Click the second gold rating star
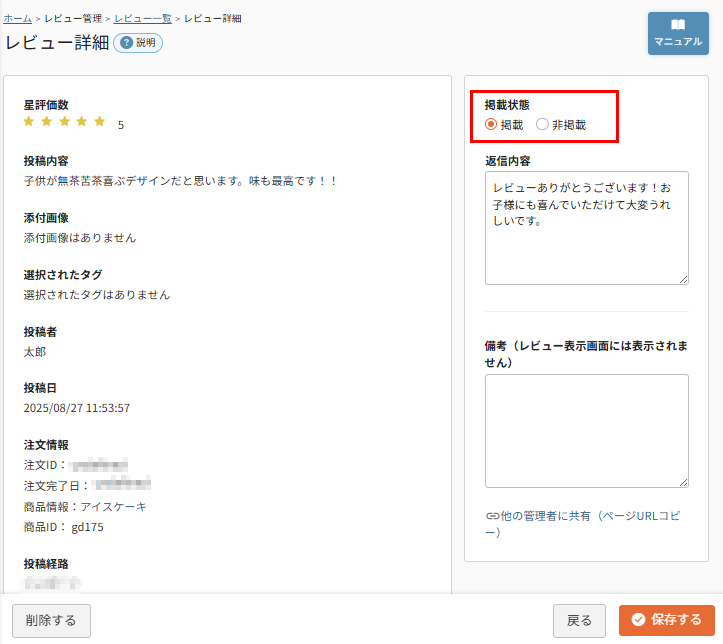723x644 pixels. 47,121
